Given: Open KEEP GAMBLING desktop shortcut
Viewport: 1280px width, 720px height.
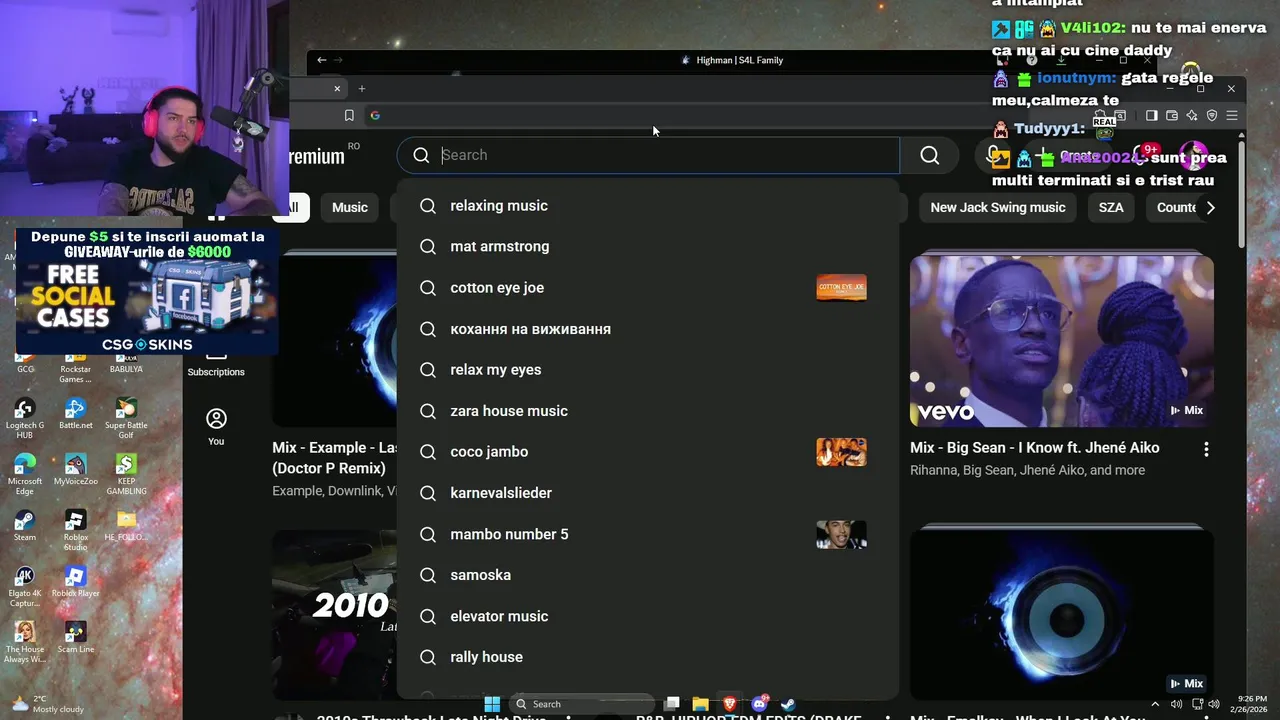Looking at the screenshot, I should tap(126, 474).
